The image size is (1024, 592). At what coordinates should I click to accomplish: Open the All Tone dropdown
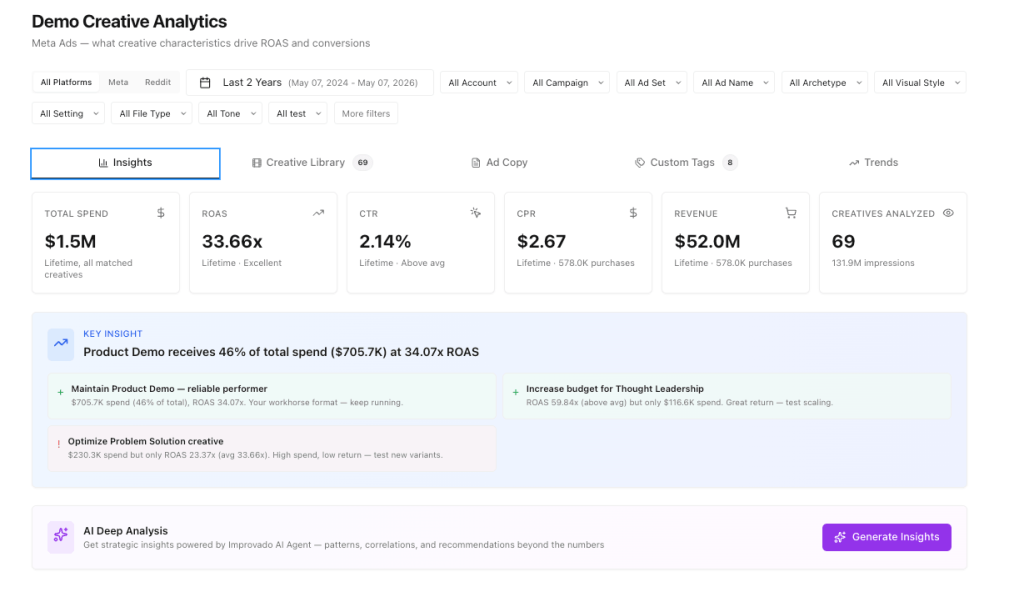[231, 114]
